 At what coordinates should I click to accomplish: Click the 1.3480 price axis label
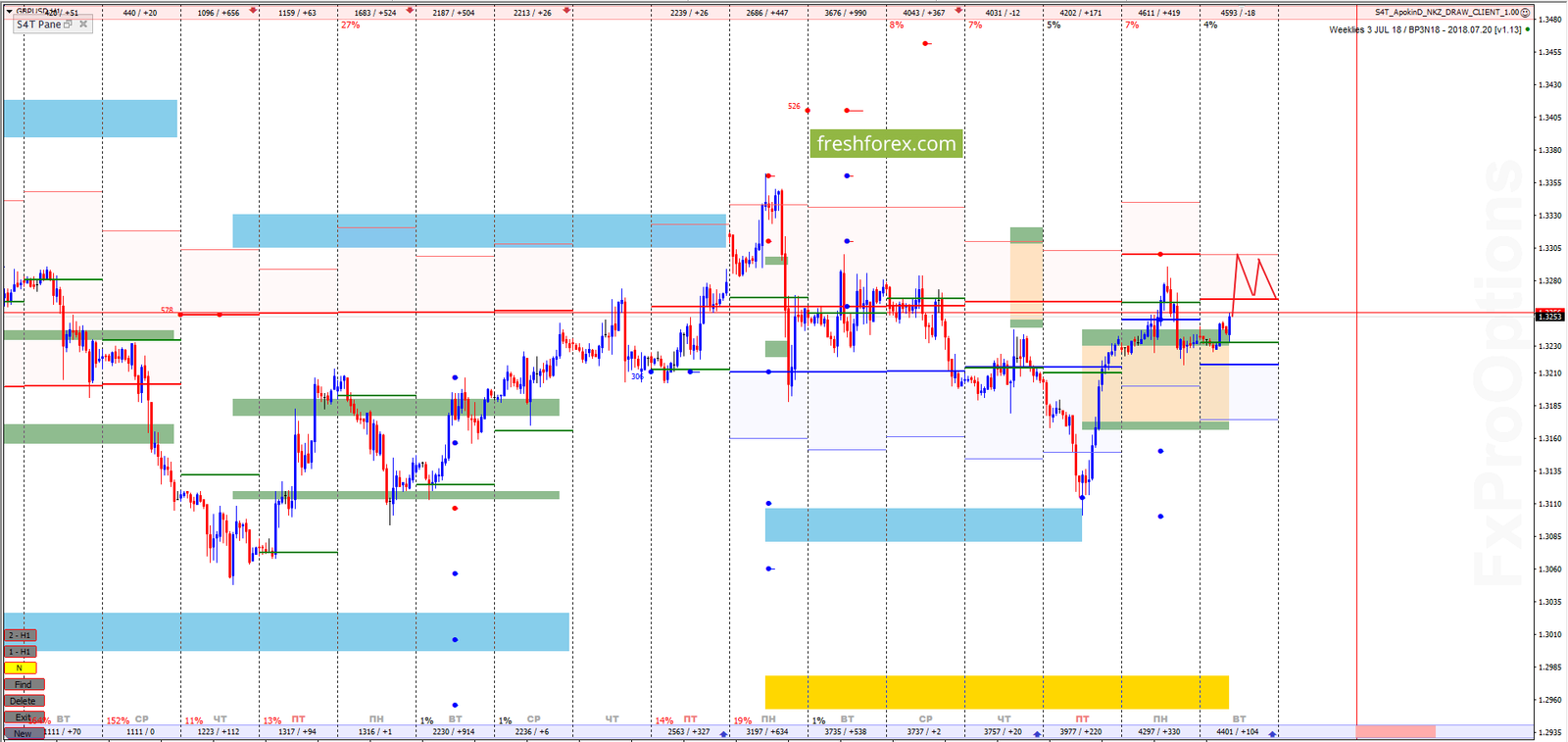1550,20
